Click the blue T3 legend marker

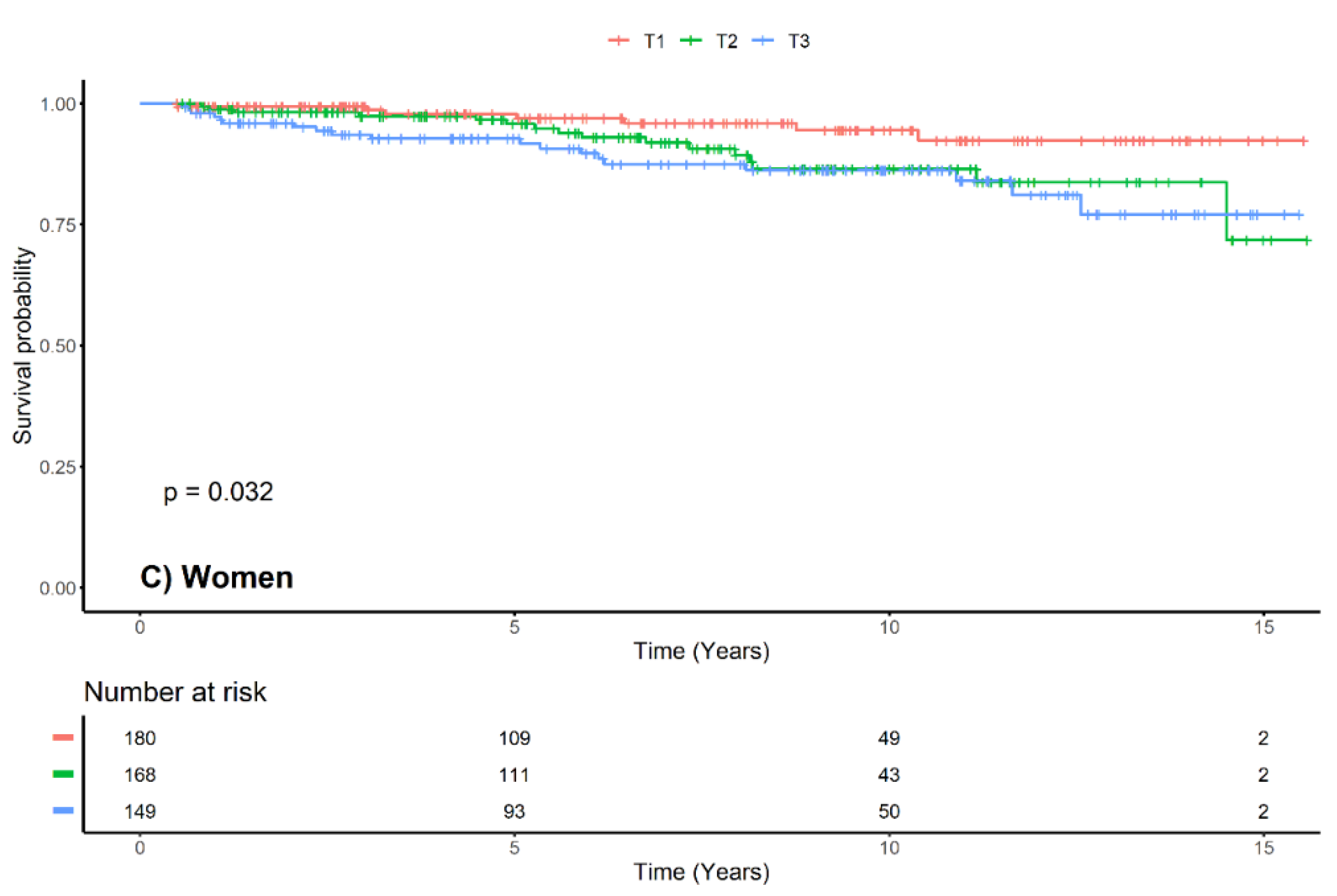763,41
